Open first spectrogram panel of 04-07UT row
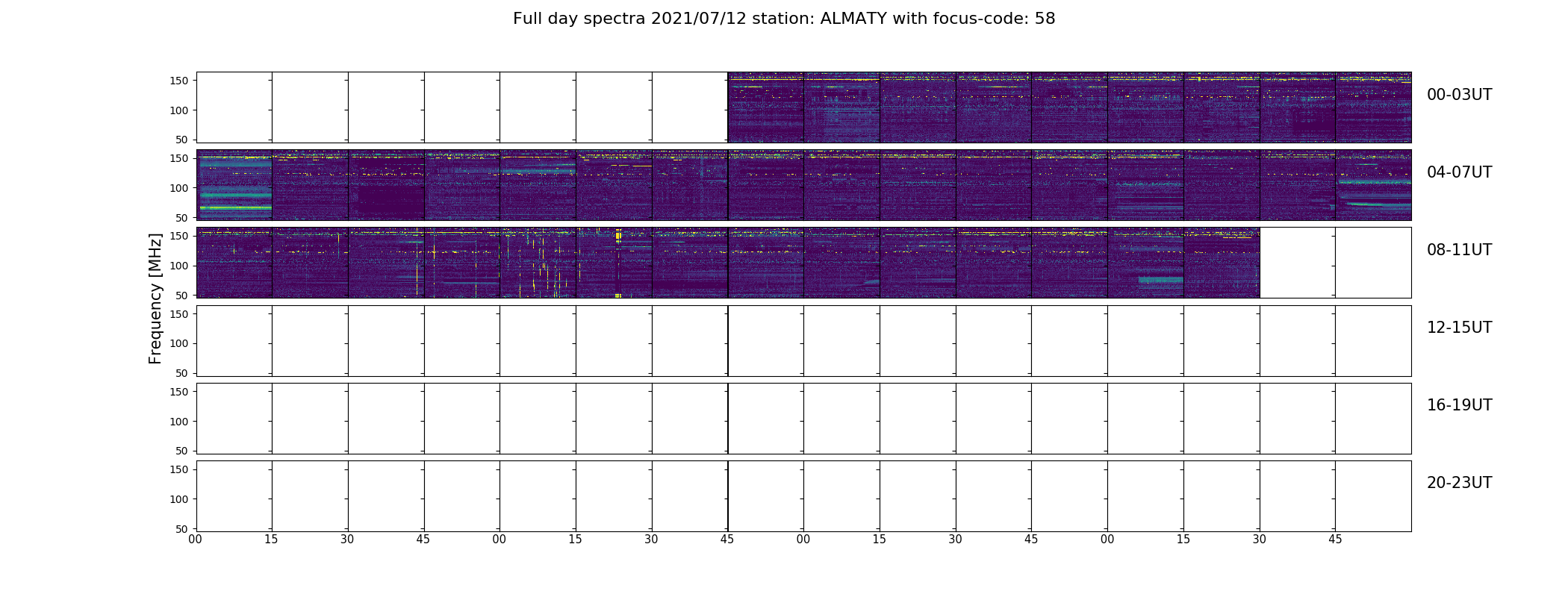Screen dimensions: 1568x597 234,185
